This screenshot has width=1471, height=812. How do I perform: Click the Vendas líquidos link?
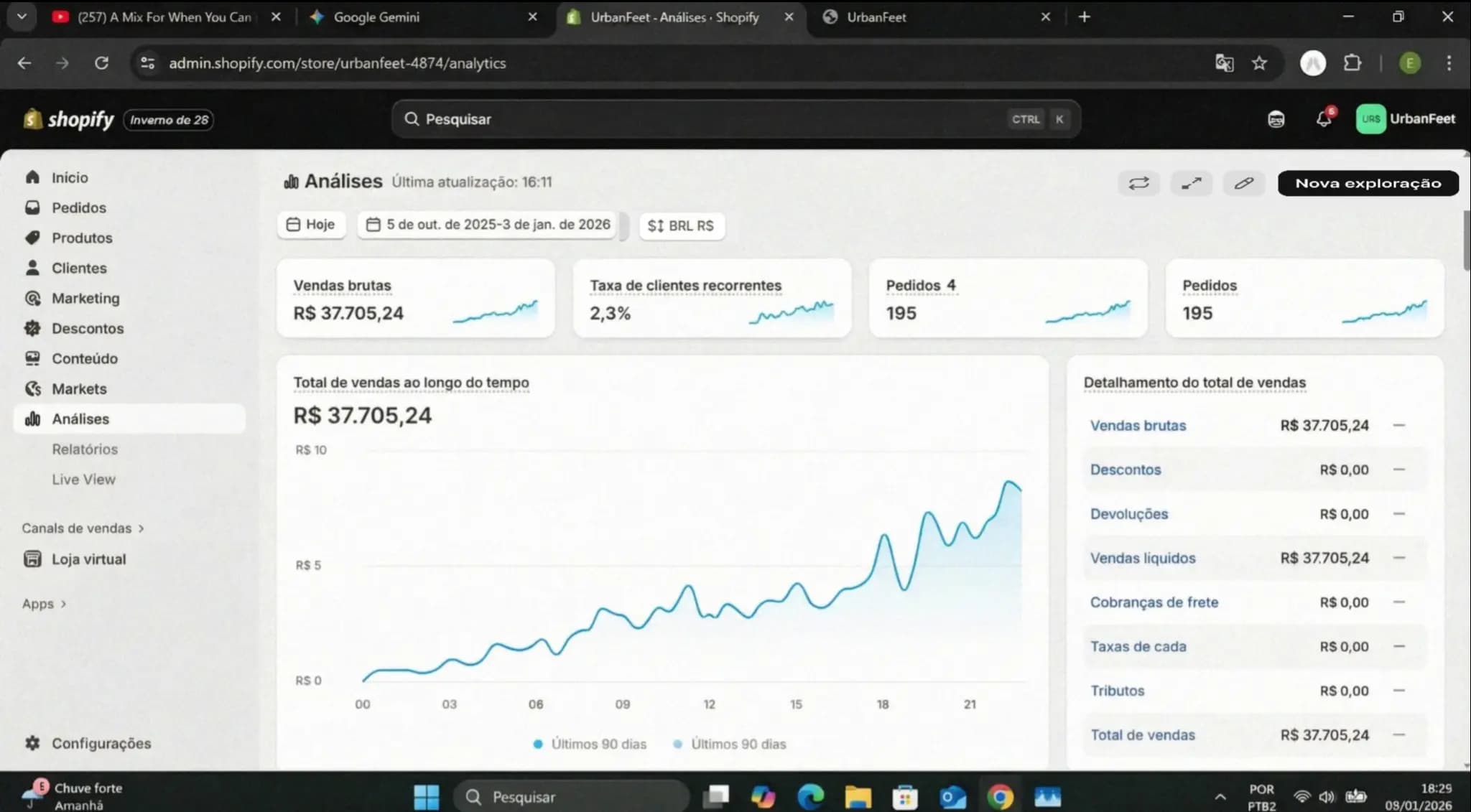pyautogui.click(x=1143, y=558)
